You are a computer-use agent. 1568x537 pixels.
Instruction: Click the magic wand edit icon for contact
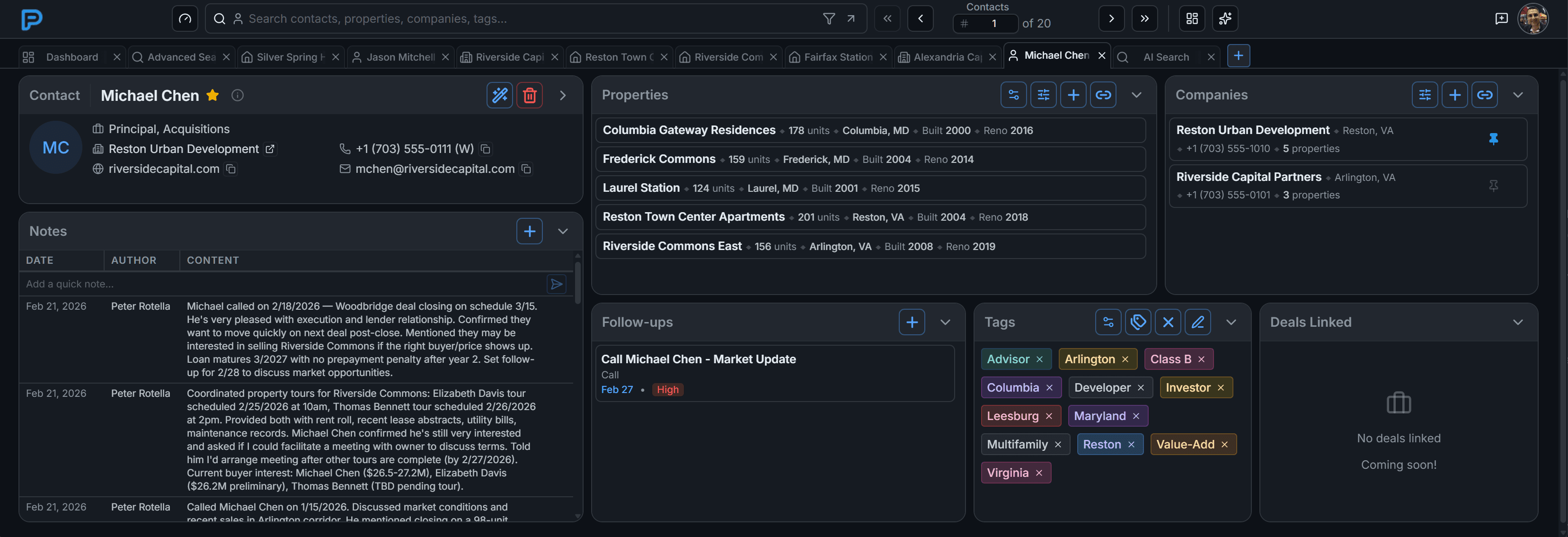(x=499, y=95)
